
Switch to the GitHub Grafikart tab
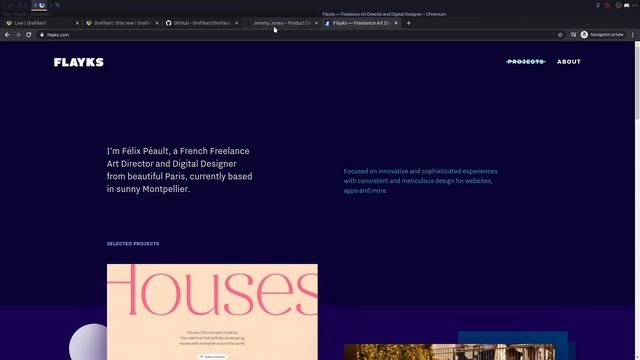click(x=201, y=23)
